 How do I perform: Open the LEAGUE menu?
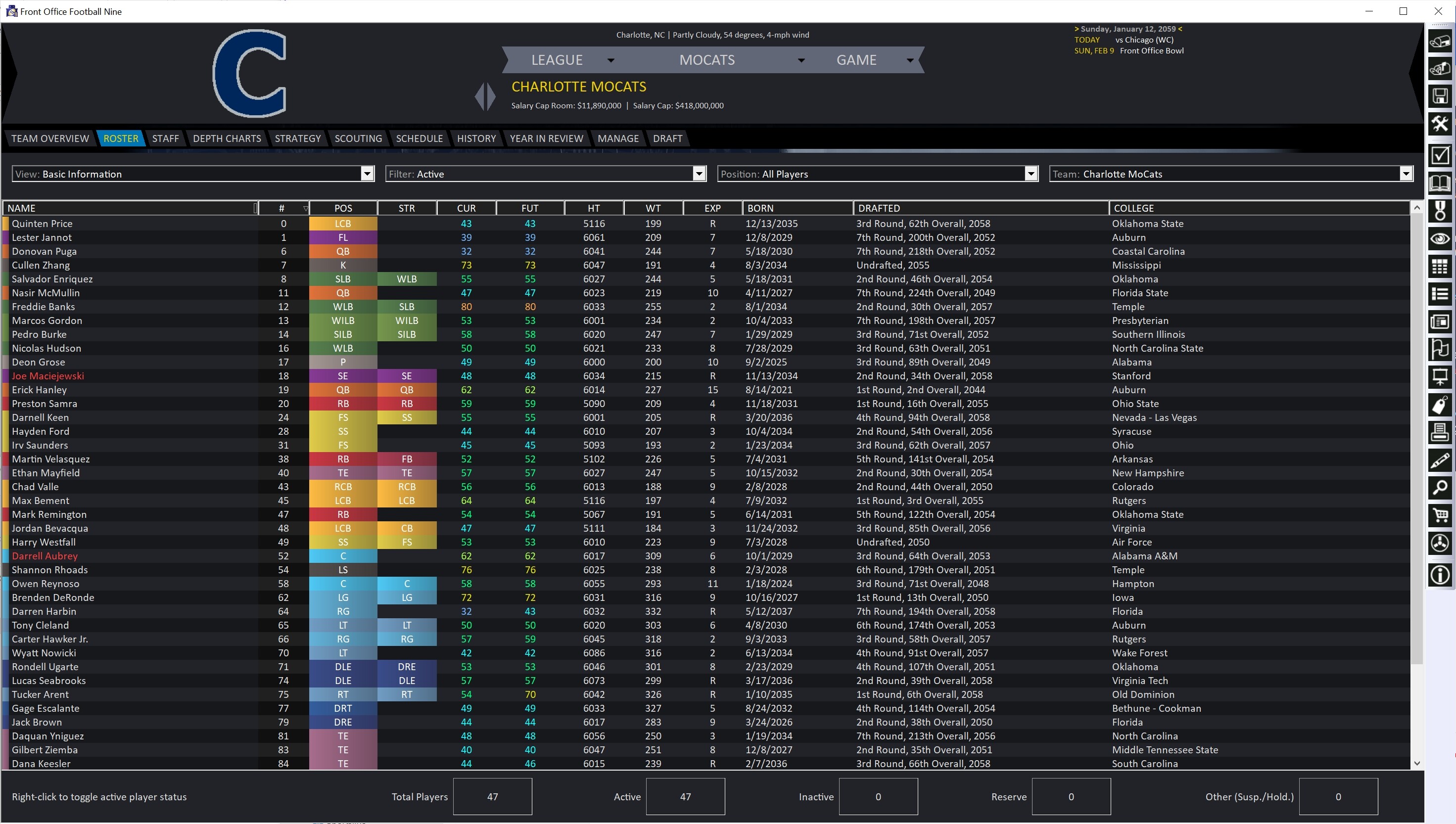pyautogui.click(x=557, y=59)
